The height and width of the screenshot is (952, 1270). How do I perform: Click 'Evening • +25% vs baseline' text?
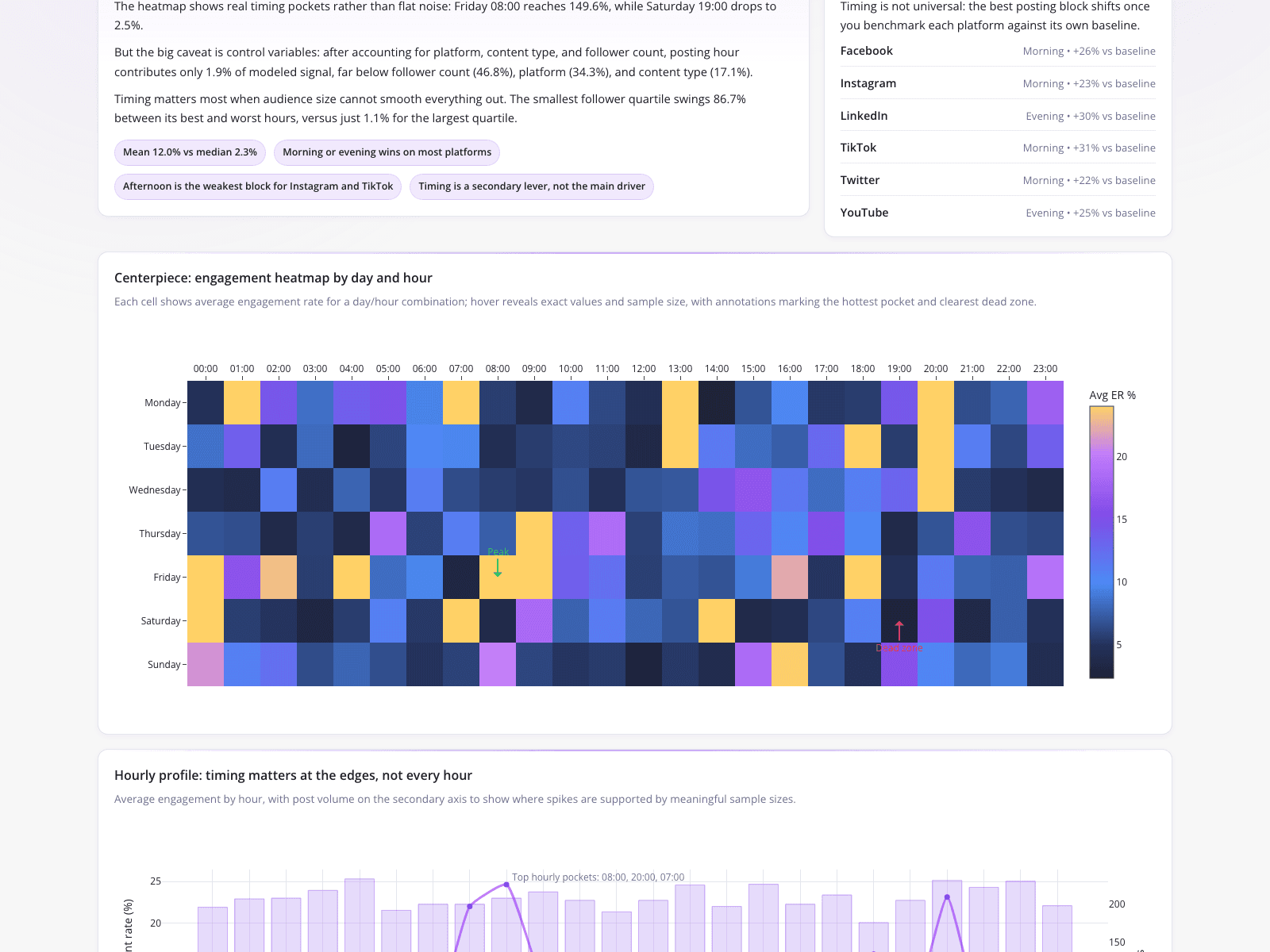pyautogui.click(x=1091, y=213)
